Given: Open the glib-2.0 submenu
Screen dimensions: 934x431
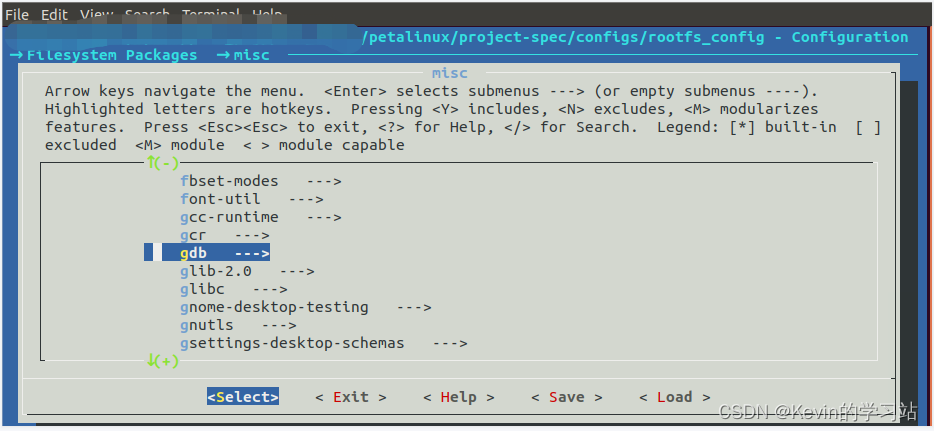Looking at the screenshot, I should click(x=247, y=271).
